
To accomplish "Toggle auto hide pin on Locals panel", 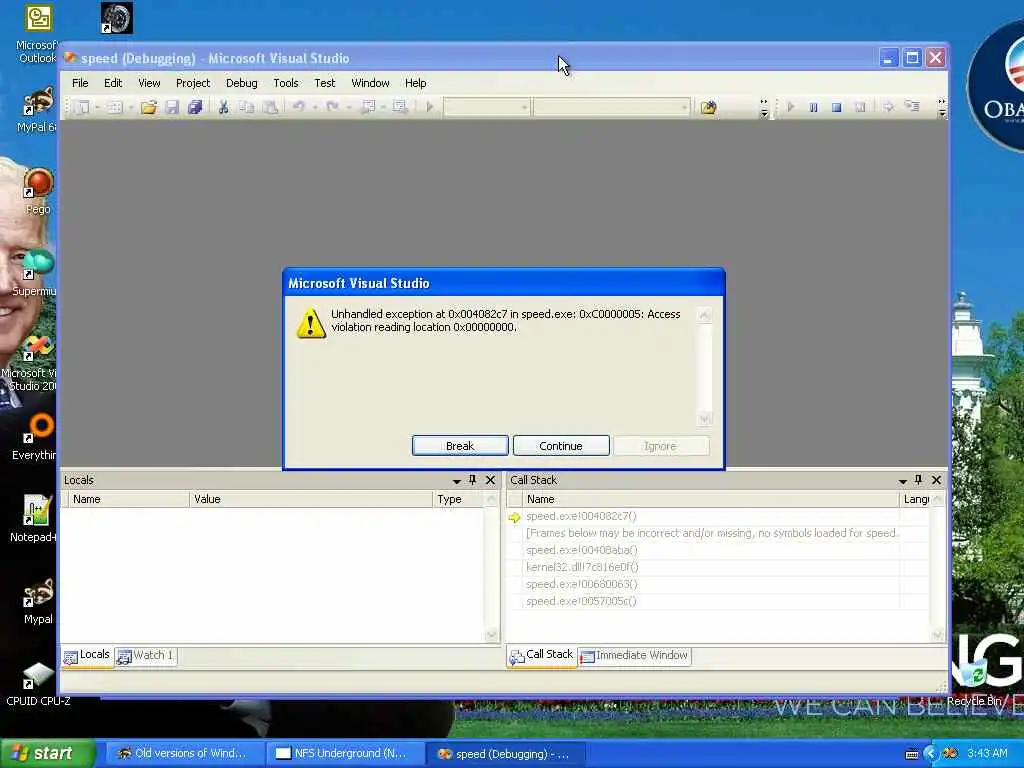I will [473, 480].
